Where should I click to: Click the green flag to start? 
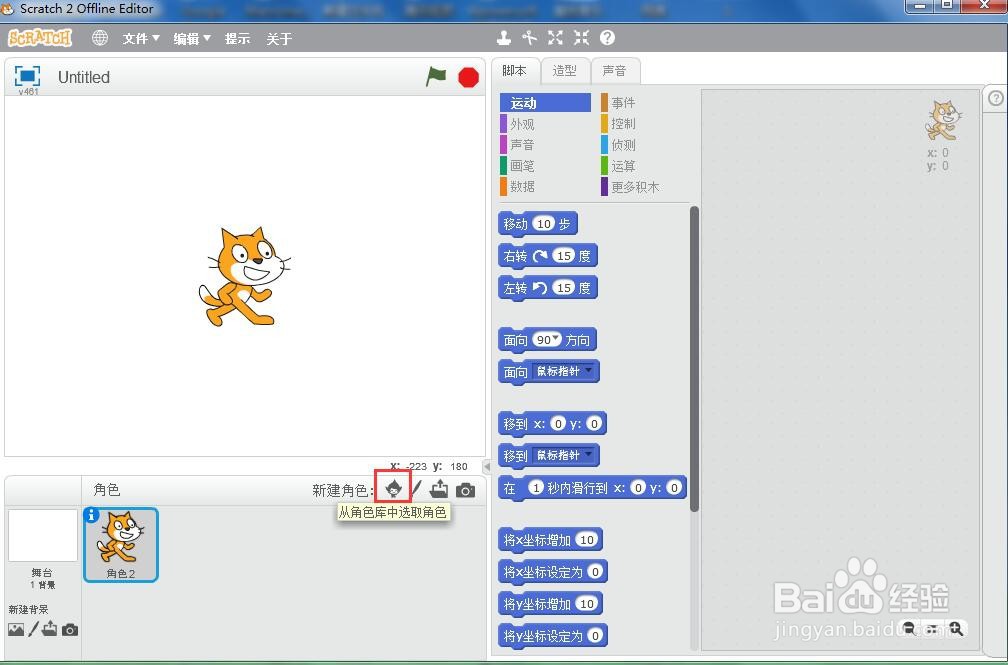[x=436, y=77]
